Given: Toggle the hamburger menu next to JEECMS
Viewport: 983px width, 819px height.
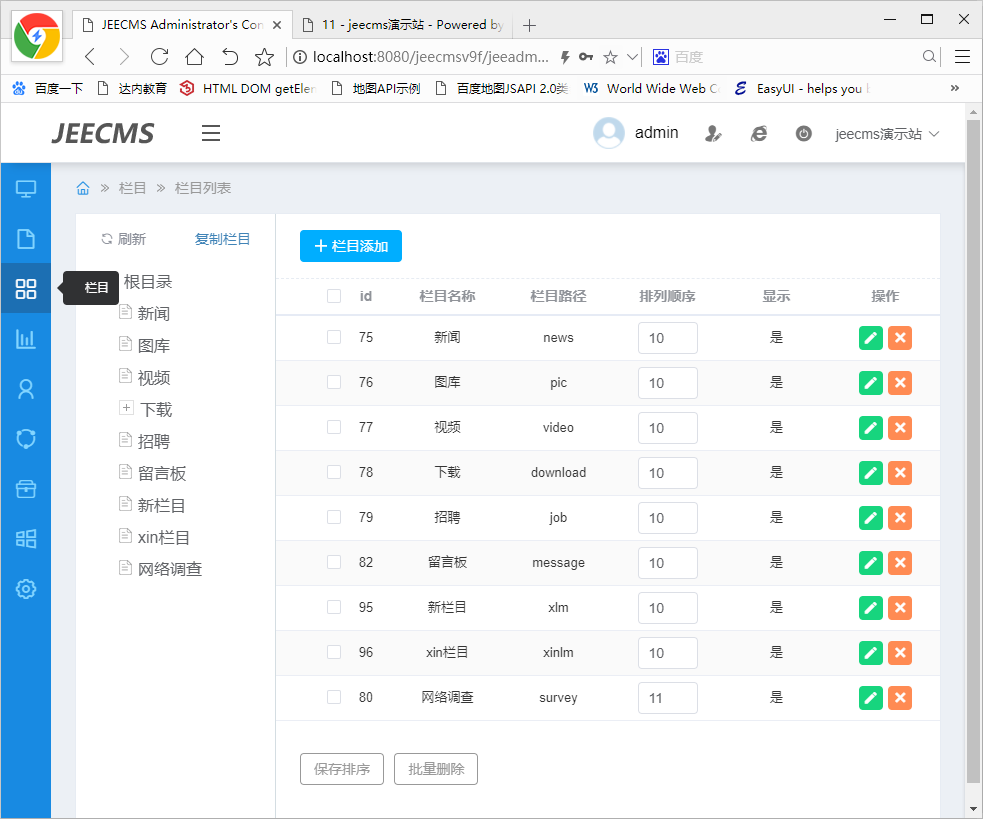Looking at the screenshot, I should (x=210, y=133).
